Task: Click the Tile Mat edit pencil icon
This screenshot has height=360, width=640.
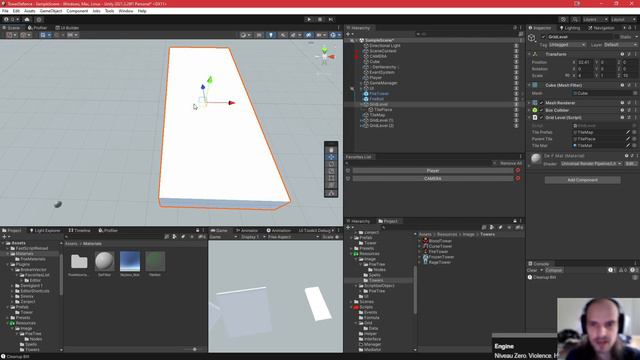Action: [x=628, y=145]
